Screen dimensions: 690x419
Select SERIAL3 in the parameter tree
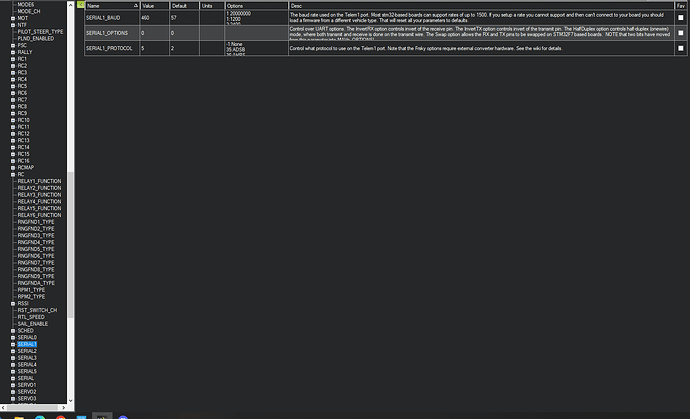pyautogui.click(x=27, y=358)
